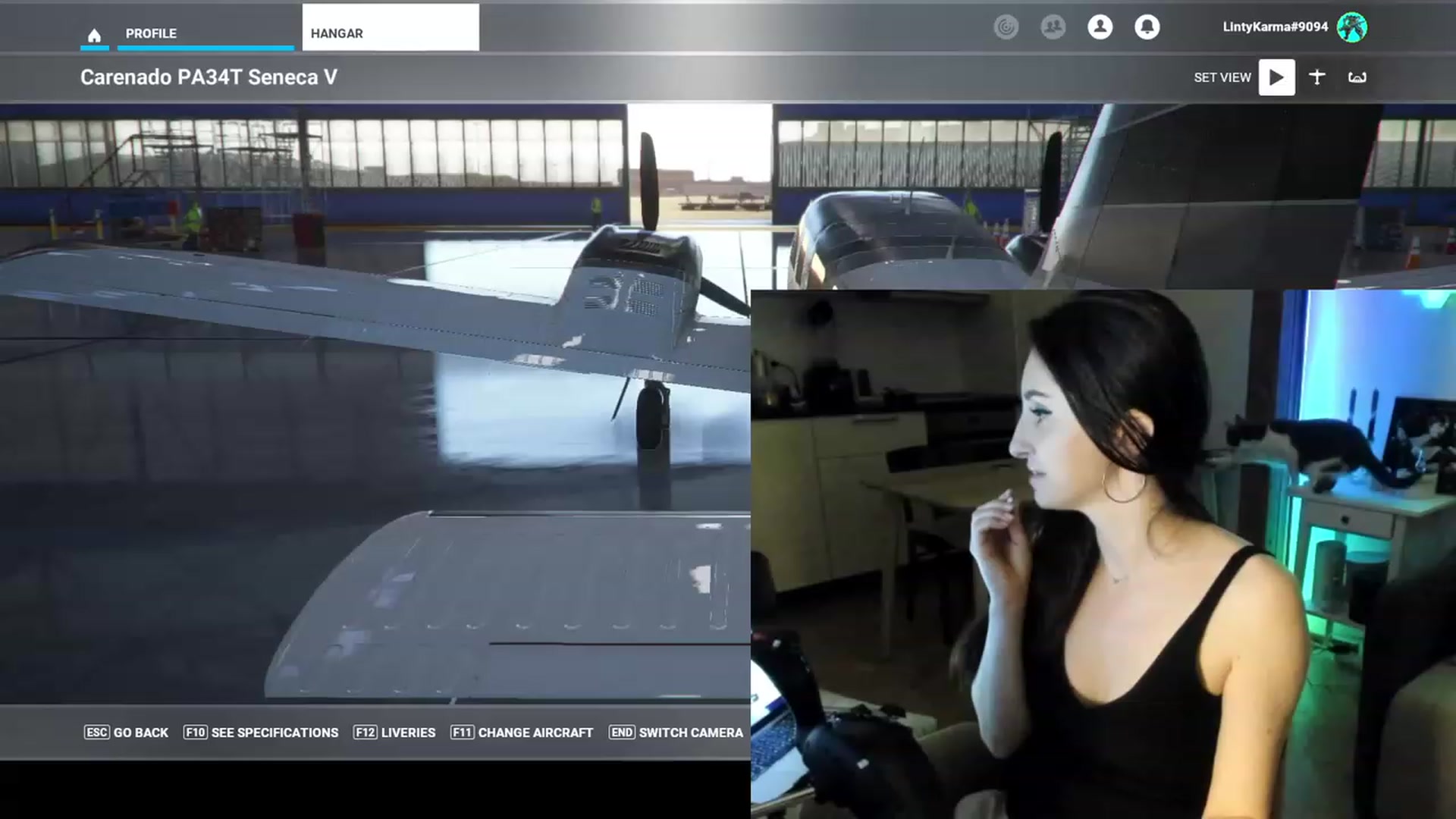1456x819 pixels.
Task: Open the marketplace spiral icon
Action: click(x=1006, y=27)
